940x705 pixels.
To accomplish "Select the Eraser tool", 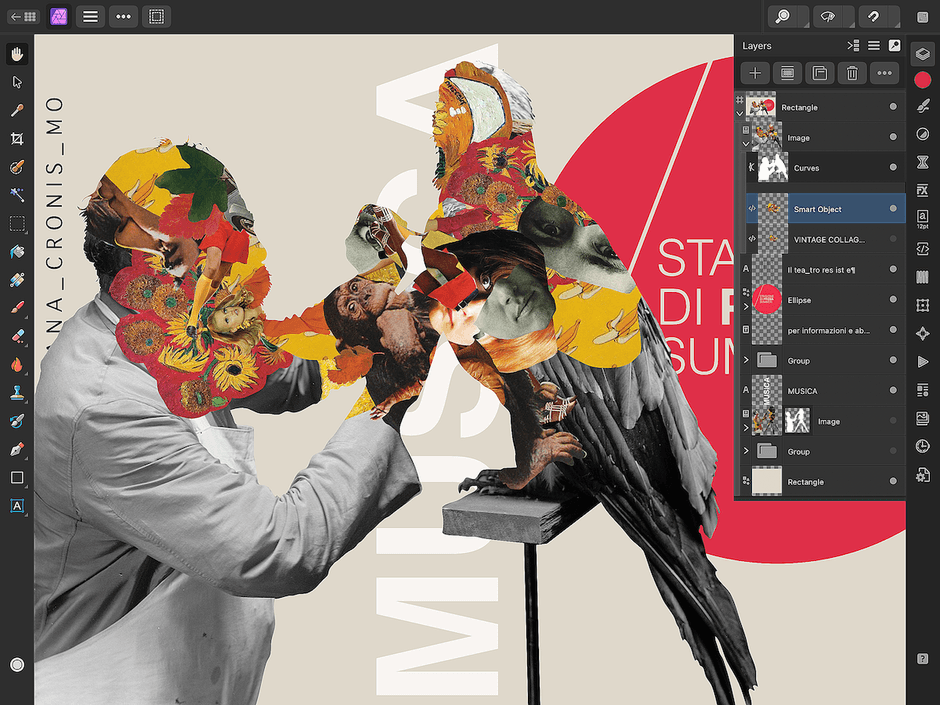I will coord(17,337).
